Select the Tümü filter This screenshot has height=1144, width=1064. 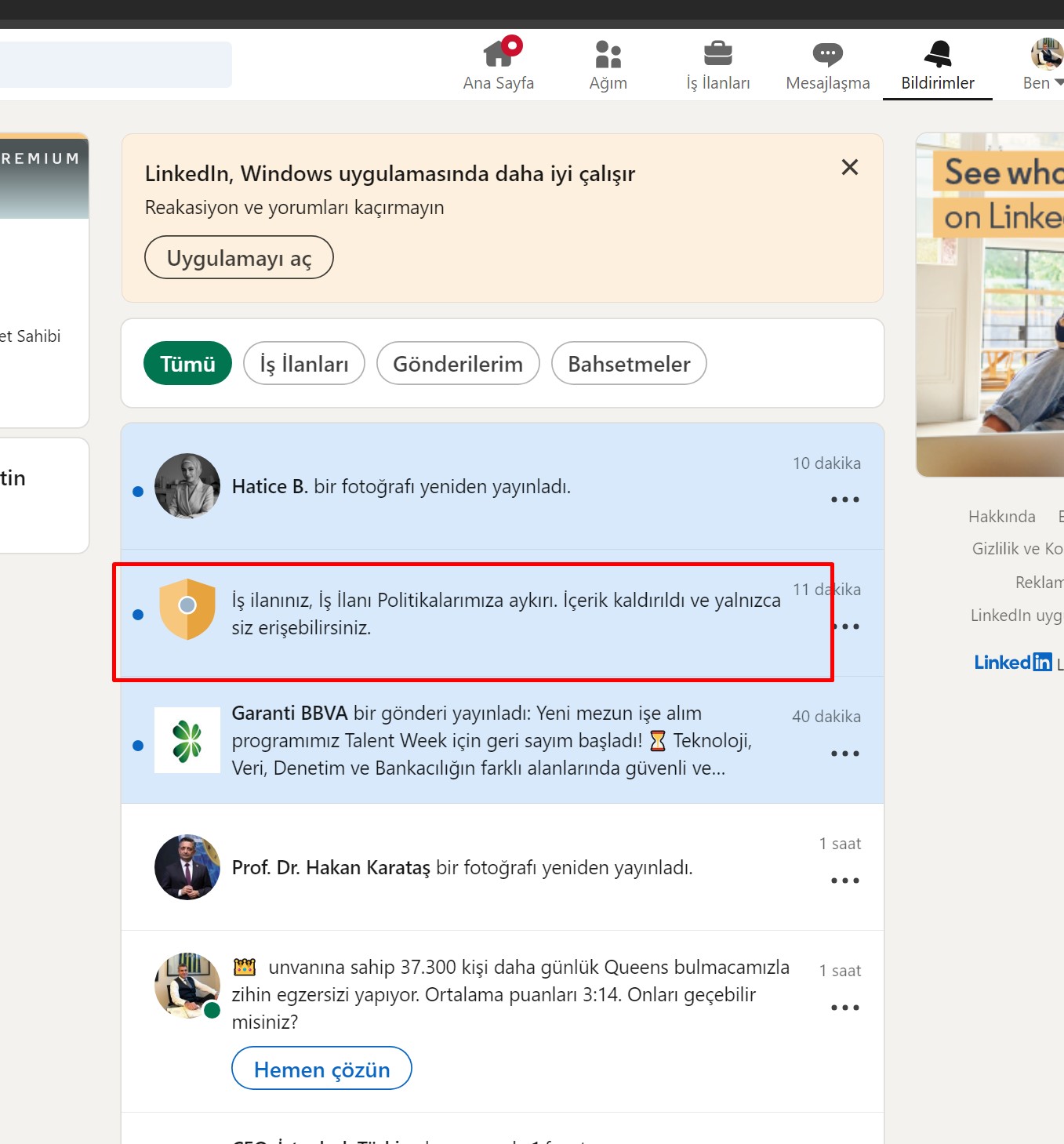(187, 363)
